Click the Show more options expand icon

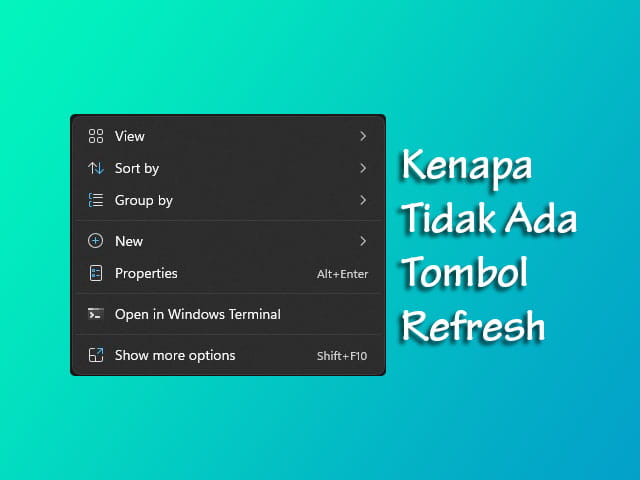pos(96,355)
